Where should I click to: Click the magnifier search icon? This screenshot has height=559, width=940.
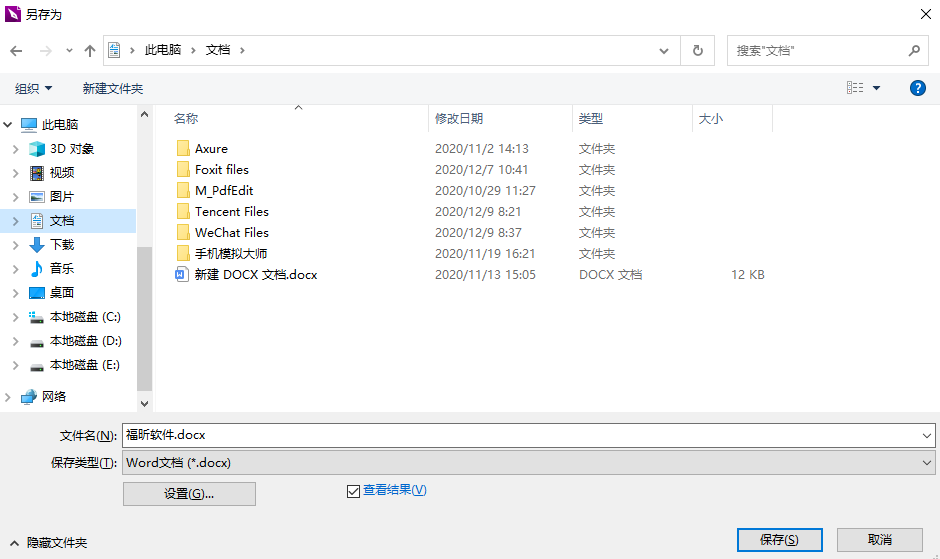[x=914, y=50]
